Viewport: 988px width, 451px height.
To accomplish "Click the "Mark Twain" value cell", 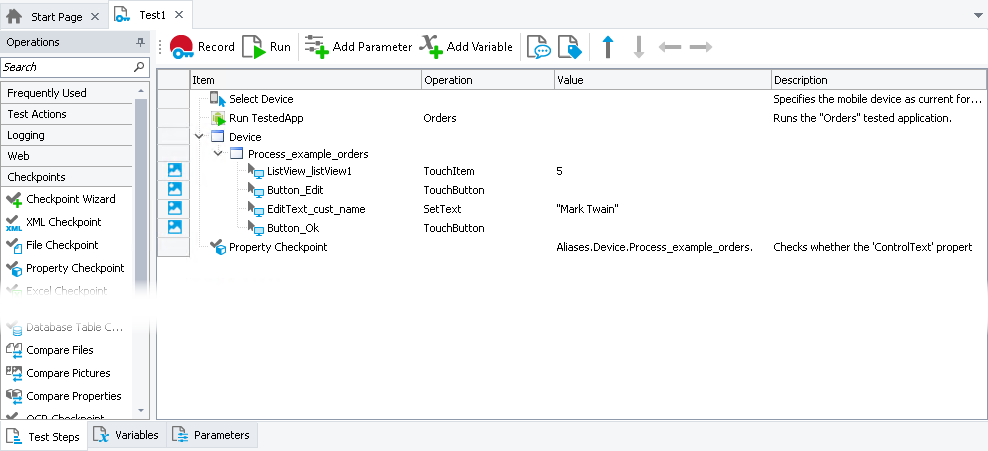I will tap(588, 209).
